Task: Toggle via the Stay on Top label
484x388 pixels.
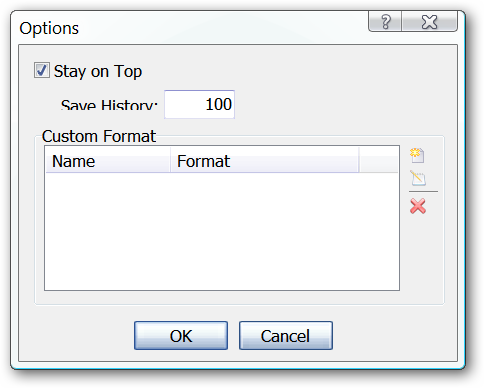Action: tap(98, 71)
